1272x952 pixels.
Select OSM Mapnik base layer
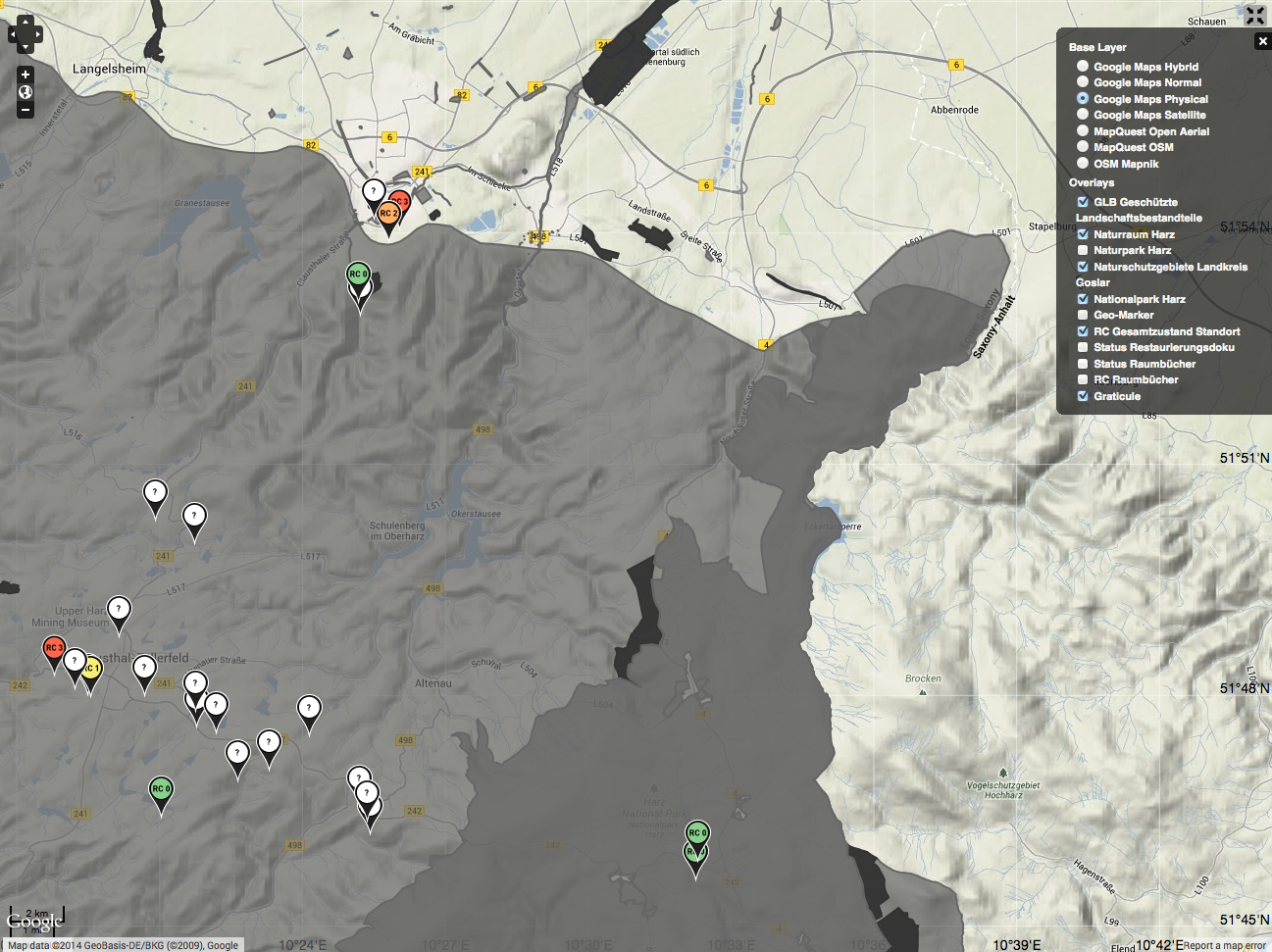click(x=1083, y=164)
